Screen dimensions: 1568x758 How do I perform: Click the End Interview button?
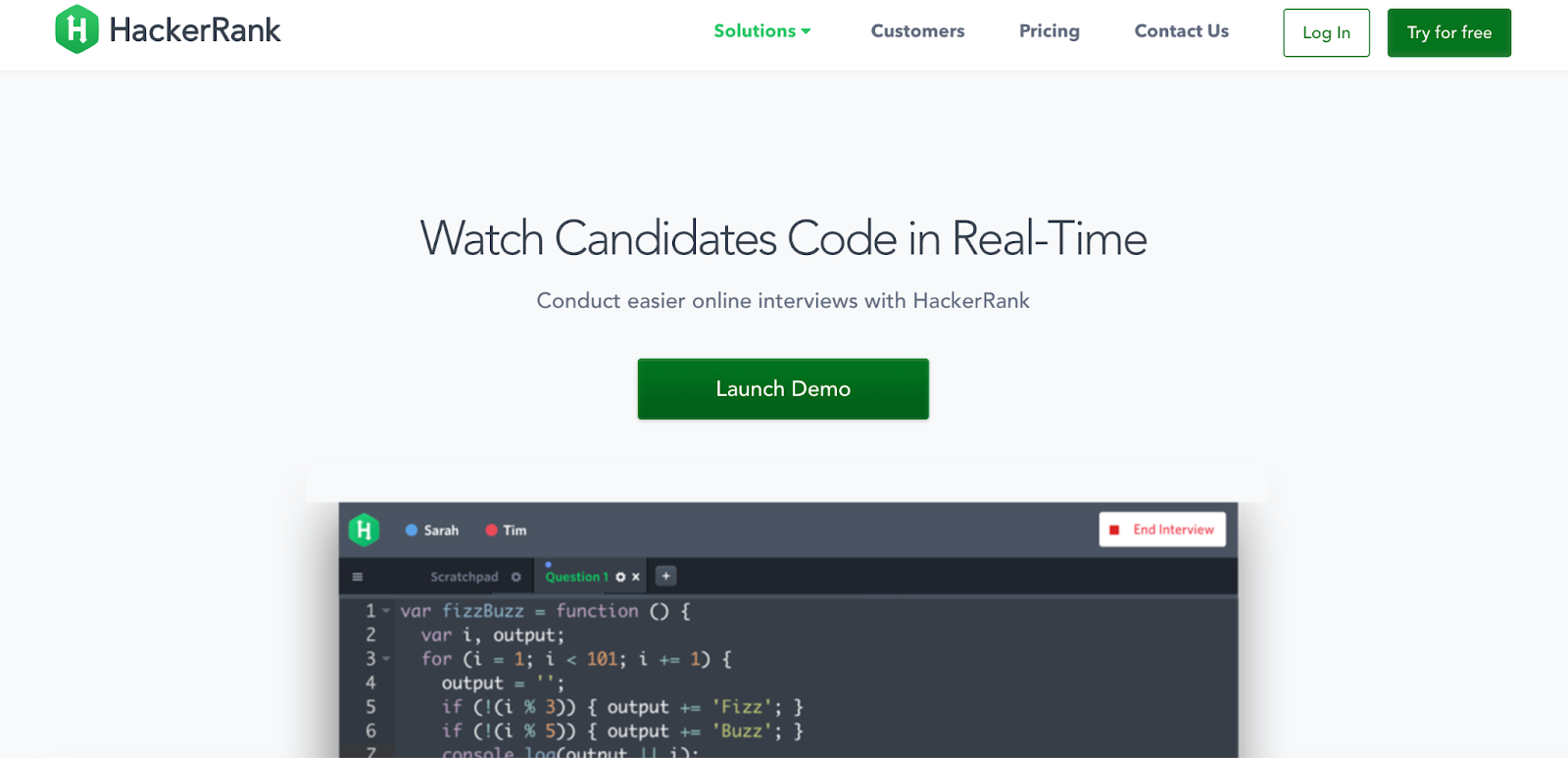(1162, 530)
